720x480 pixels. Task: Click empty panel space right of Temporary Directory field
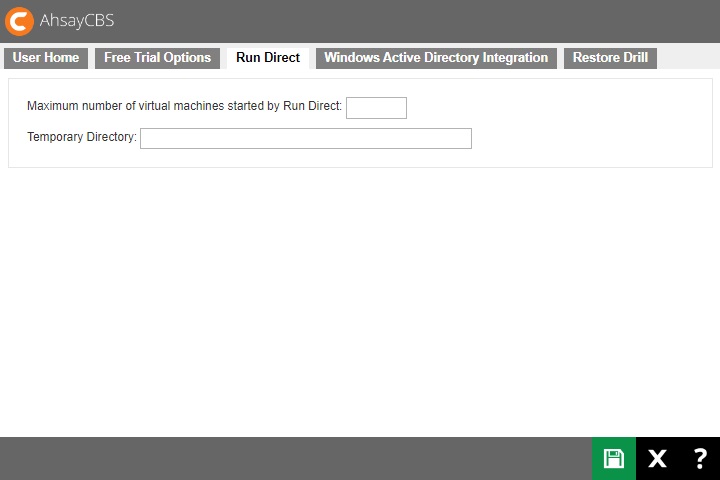pos(590,138)
